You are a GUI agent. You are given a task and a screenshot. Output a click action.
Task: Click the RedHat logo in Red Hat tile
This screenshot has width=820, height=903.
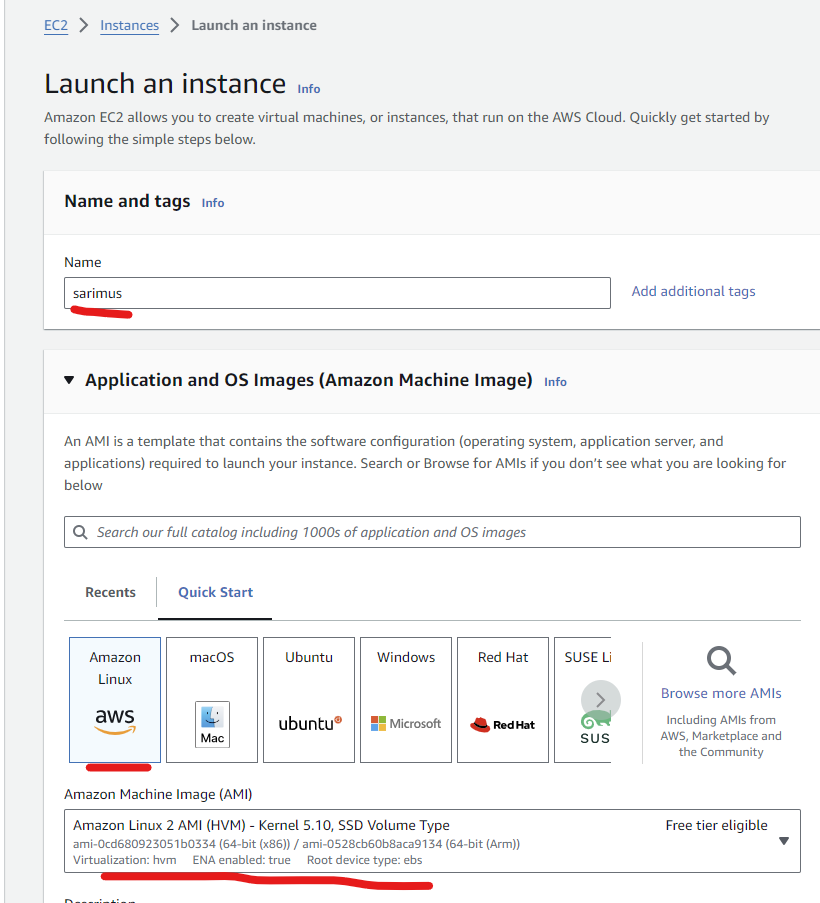coord(503,724)
